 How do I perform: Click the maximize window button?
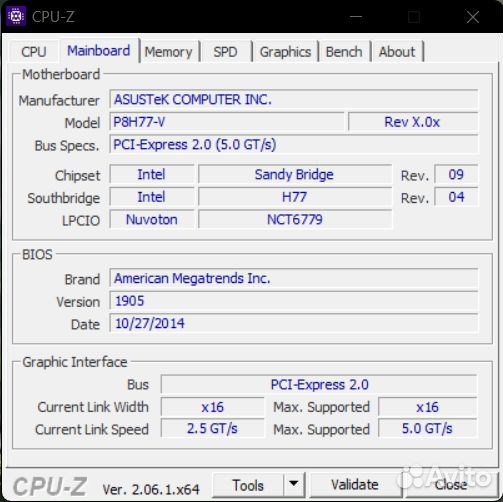(414, 16)
